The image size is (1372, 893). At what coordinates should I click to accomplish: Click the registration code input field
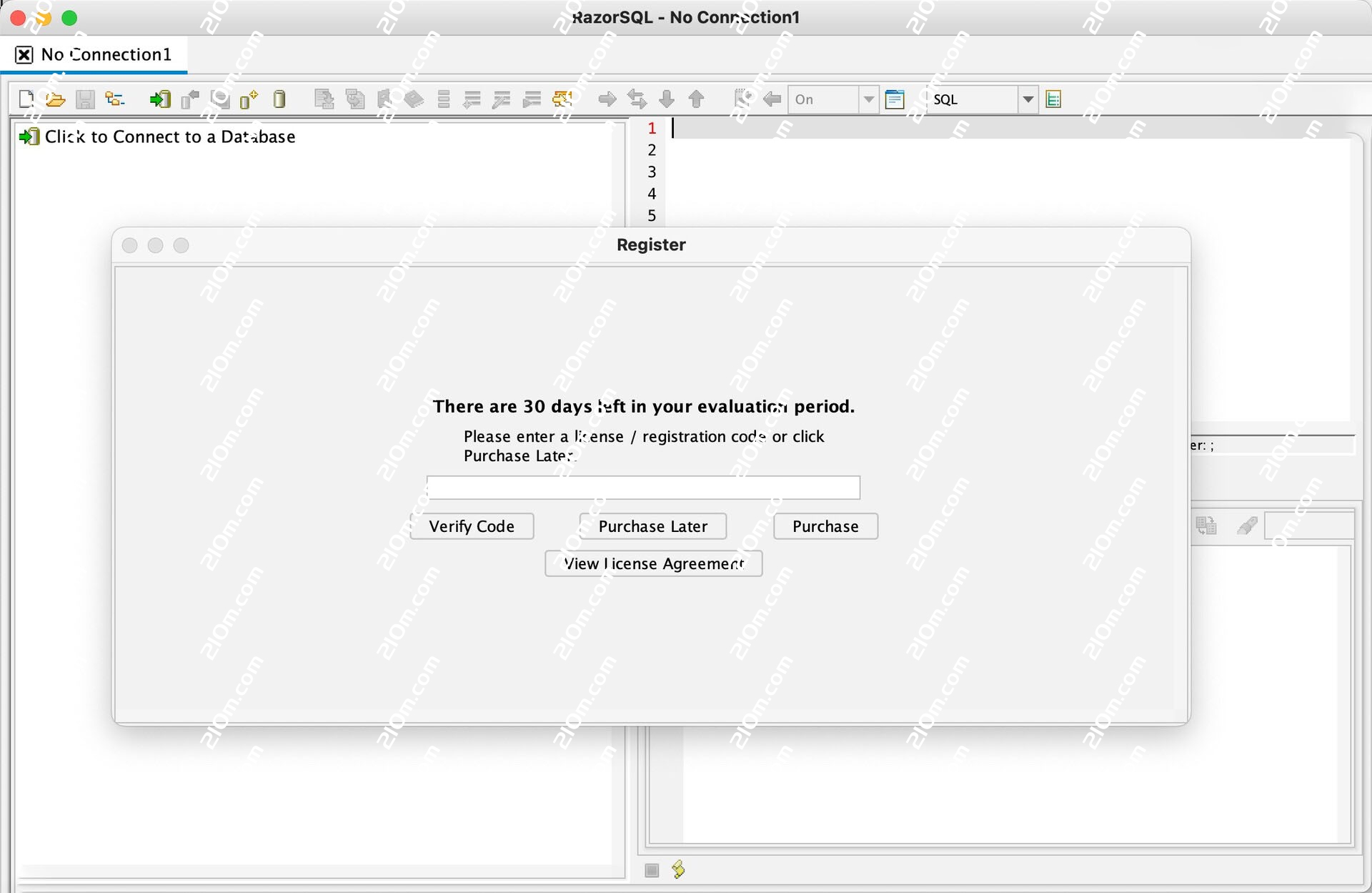643,488
